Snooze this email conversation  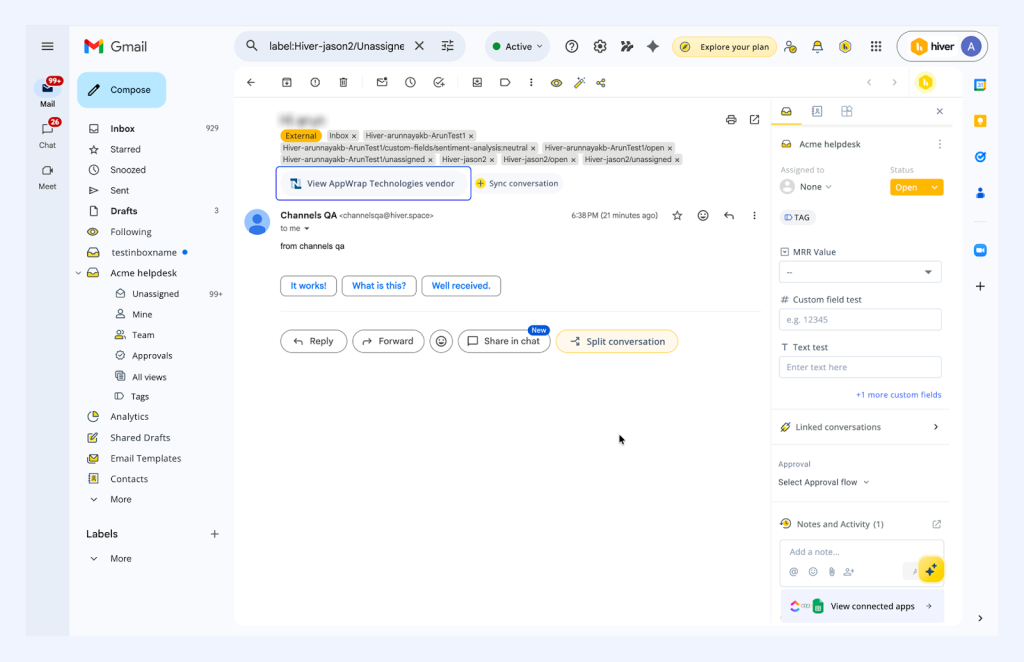[x=409, y=82]
